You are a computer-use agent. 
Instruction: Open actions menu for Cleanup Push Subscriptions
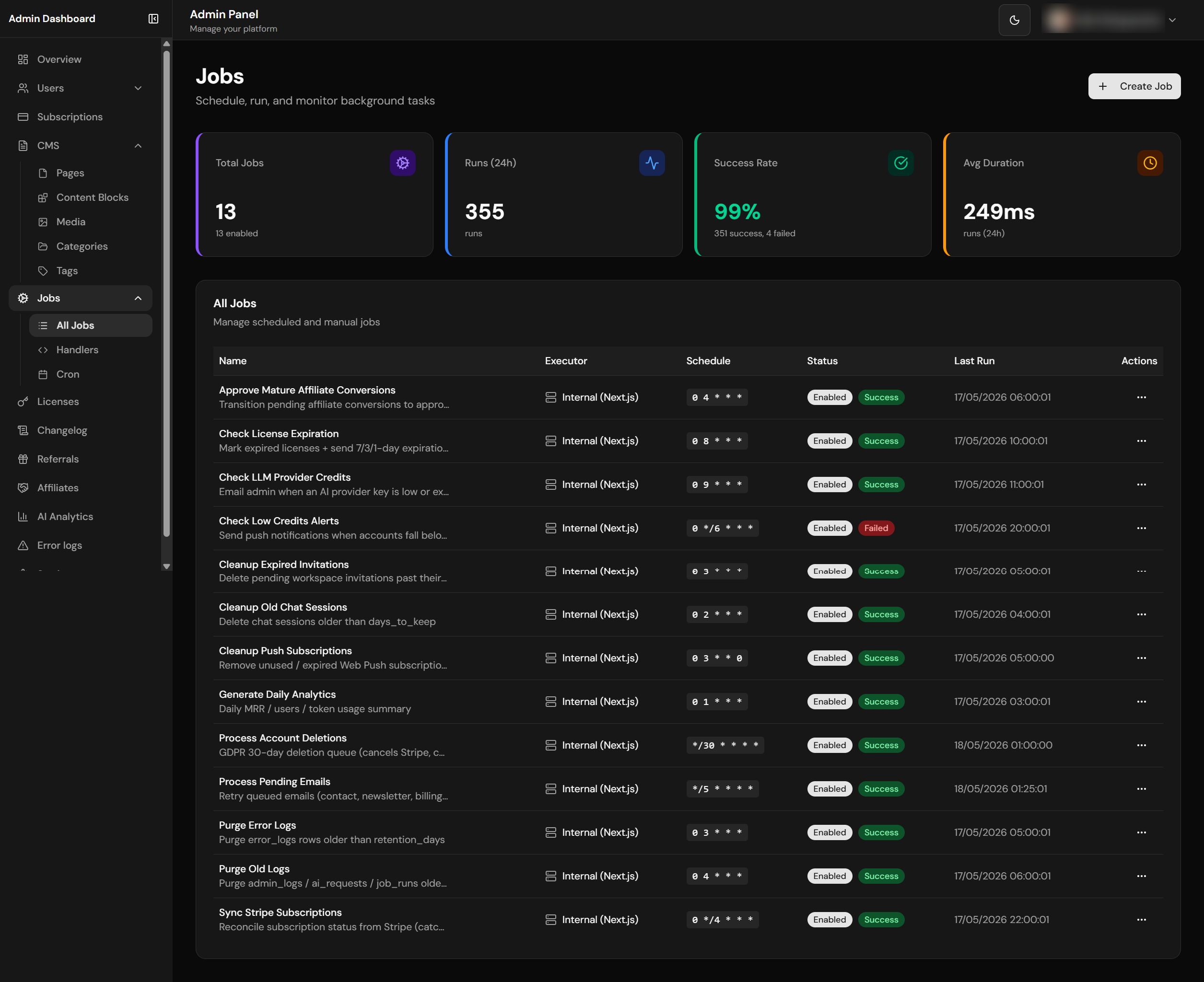[1141, 658]
